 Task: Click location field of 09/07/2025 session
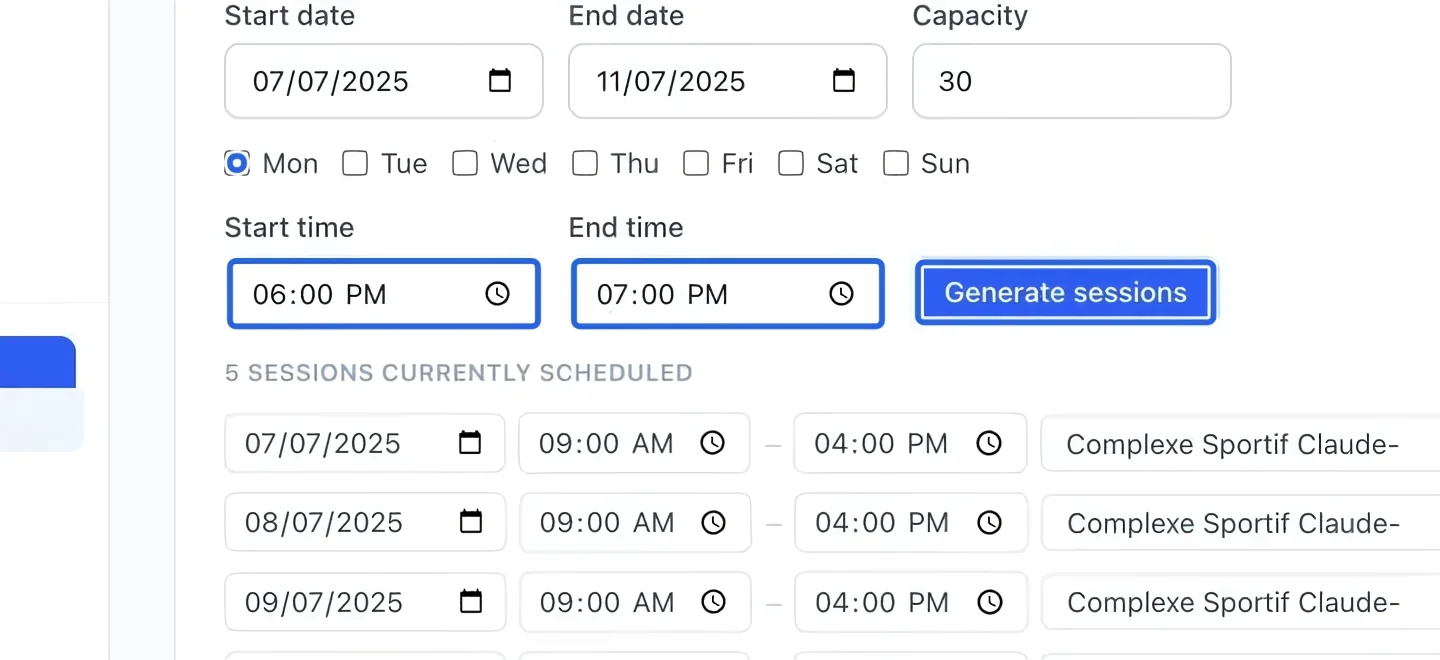point(1241,602)
